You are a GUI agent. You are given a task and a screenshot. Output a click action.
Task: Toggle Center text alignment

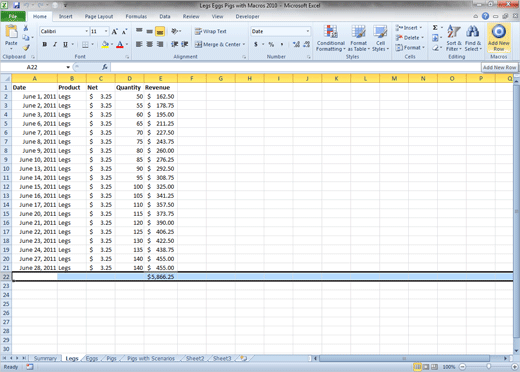coord(150,44)
